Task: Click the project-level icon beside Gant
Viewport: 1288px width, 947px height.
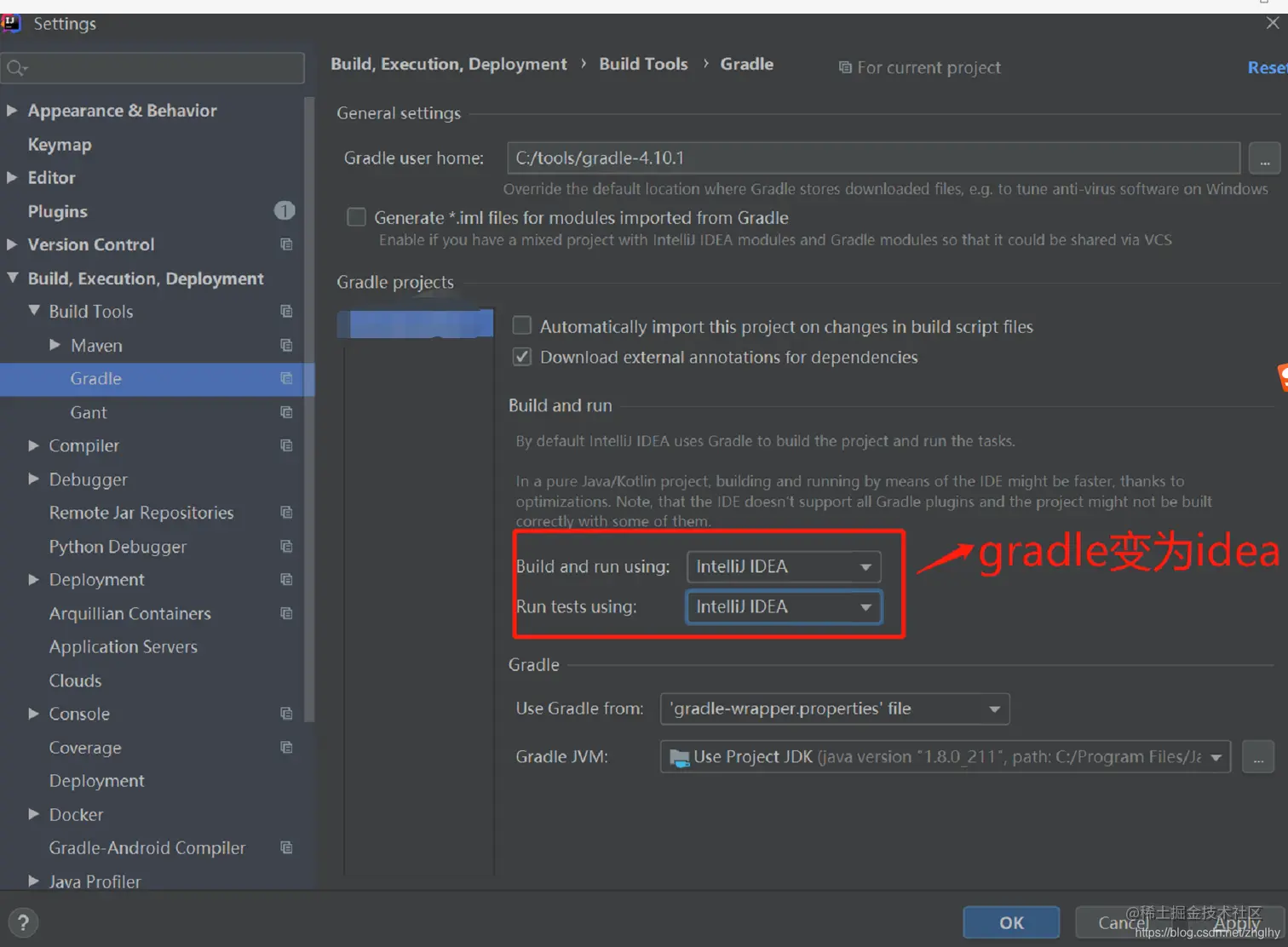Action: pyautogui.click(x=286, y=412)
